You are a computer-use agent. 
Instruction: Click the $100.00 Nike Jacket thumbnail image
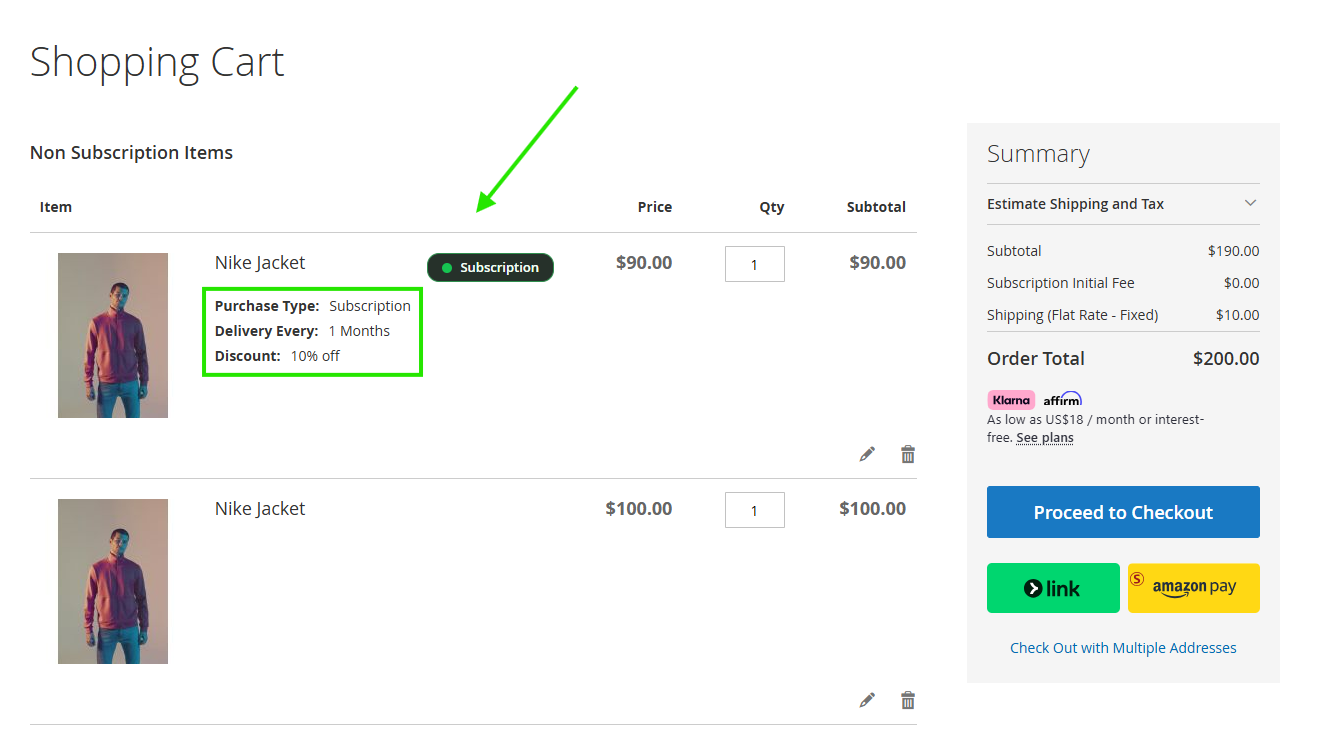(x=113, y=581)
